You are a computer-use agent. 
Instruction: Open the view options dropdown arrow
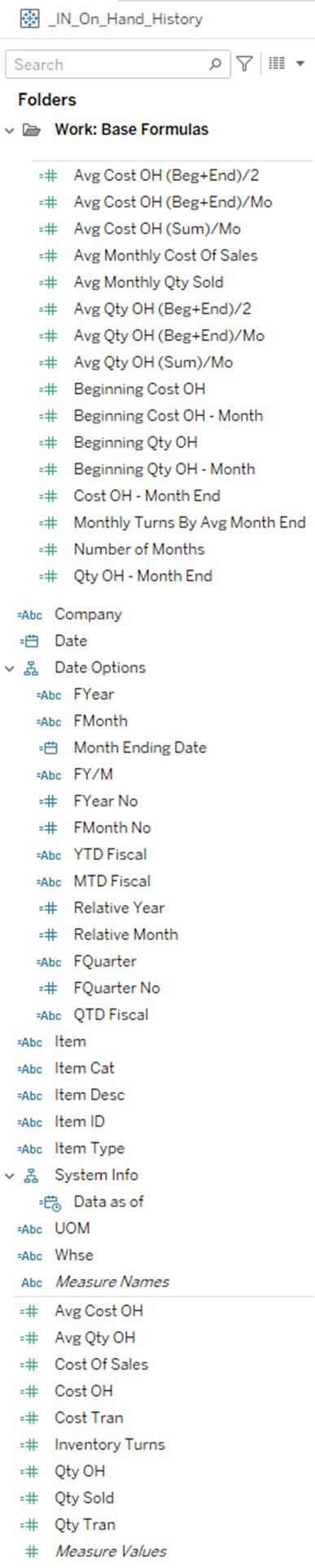pos(300,64)
